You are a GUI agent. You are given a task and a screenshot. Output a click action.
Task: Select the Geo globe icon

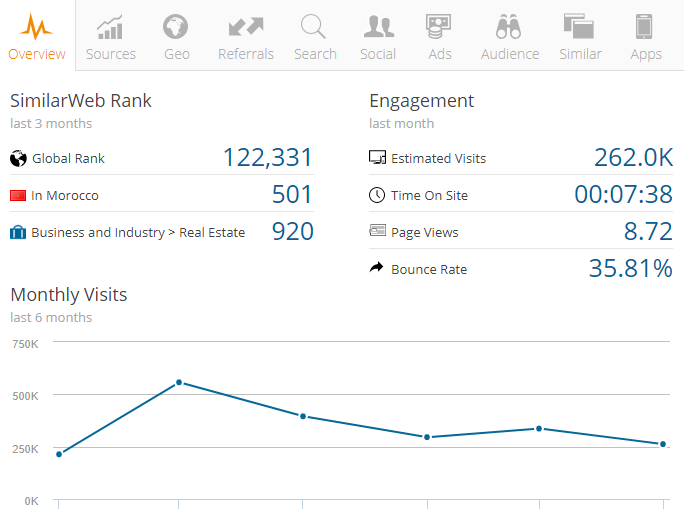coord(176,26)
